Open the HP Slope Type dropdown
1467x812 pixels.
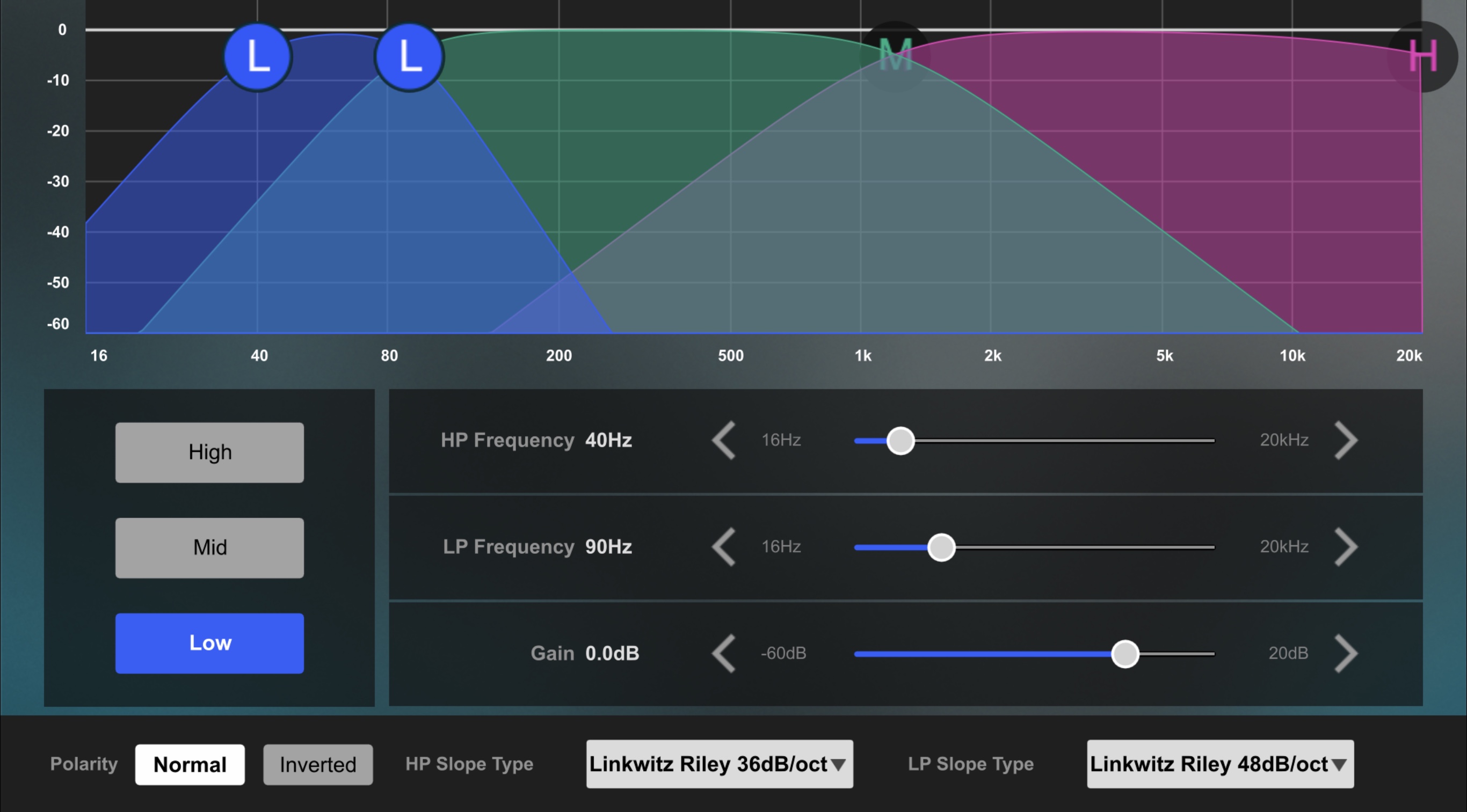pyautogui.click(x=719, y=764)
